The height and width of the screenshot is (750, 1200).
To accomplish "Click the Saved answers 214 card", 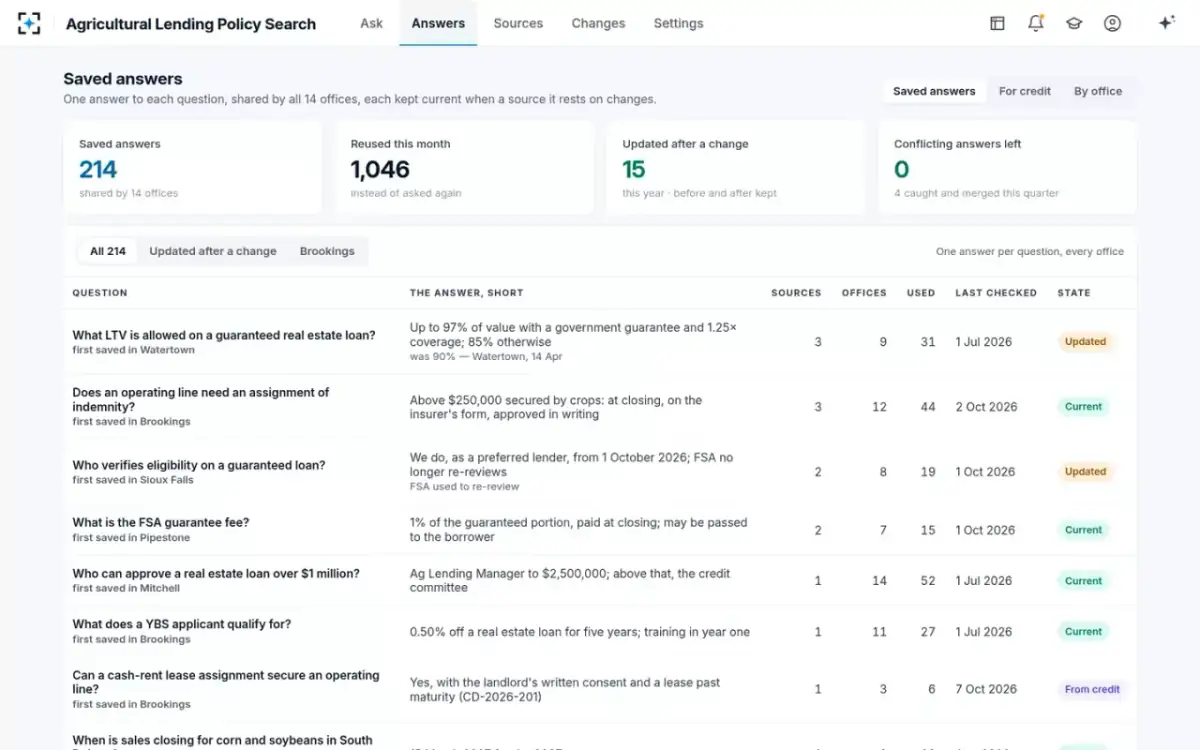I will click(193, 168).
